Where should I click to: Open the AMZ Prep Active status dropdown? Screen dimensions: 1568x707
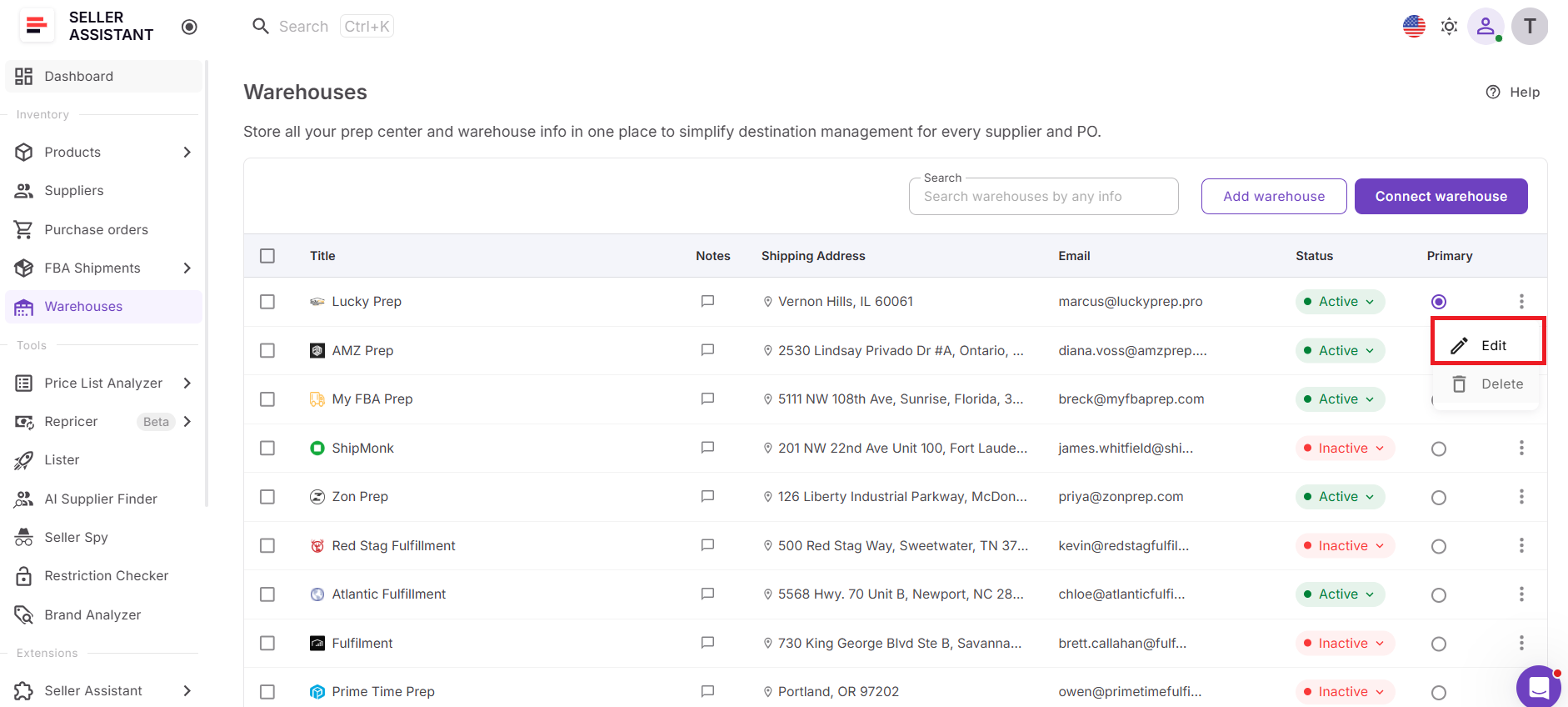1340,350
